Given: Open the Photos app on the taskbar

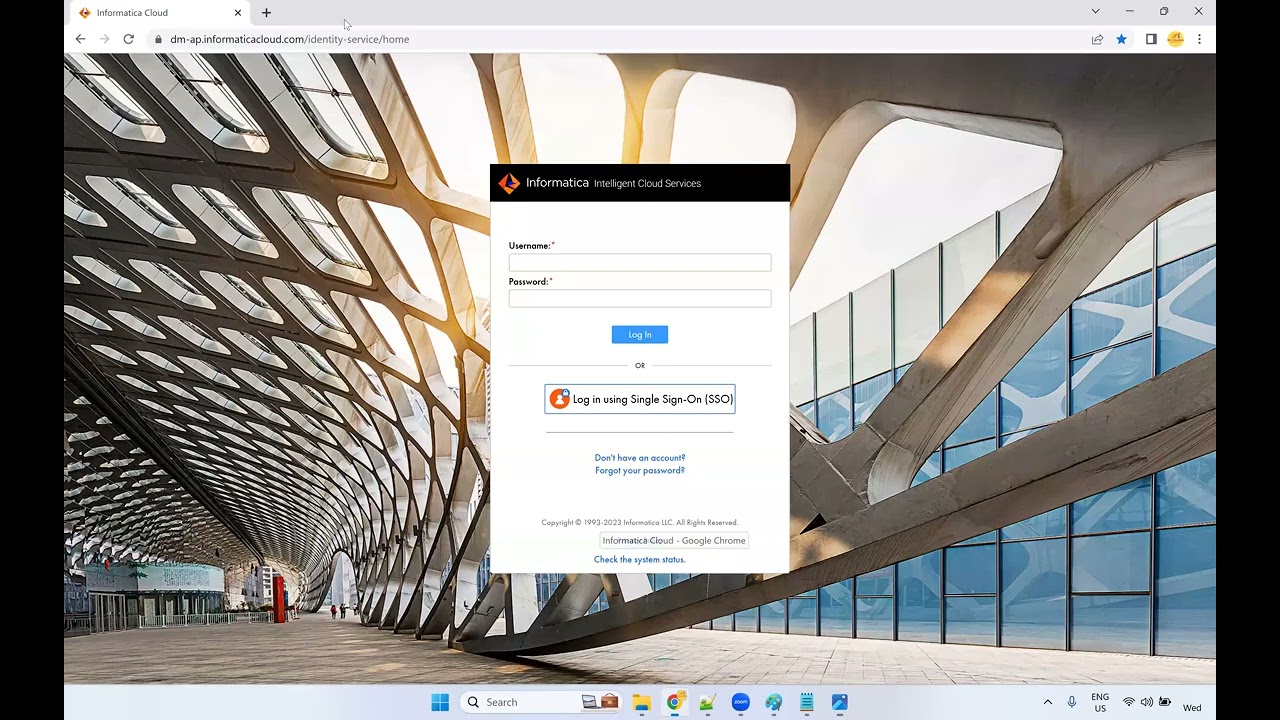Looking at the screenshot, I should point(839,702).
